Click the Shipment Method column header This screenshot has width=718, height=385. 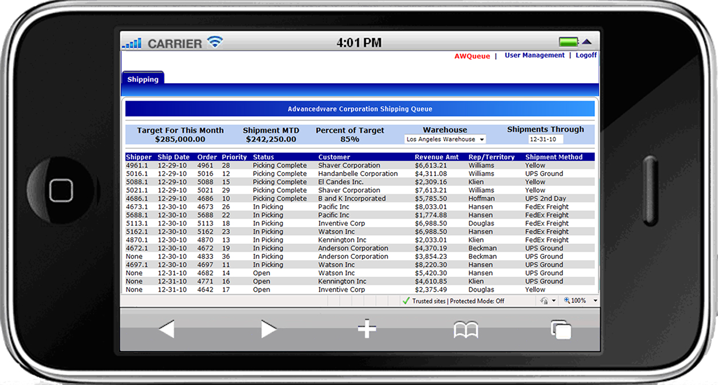pyautogui.click(x=554, y=157)
